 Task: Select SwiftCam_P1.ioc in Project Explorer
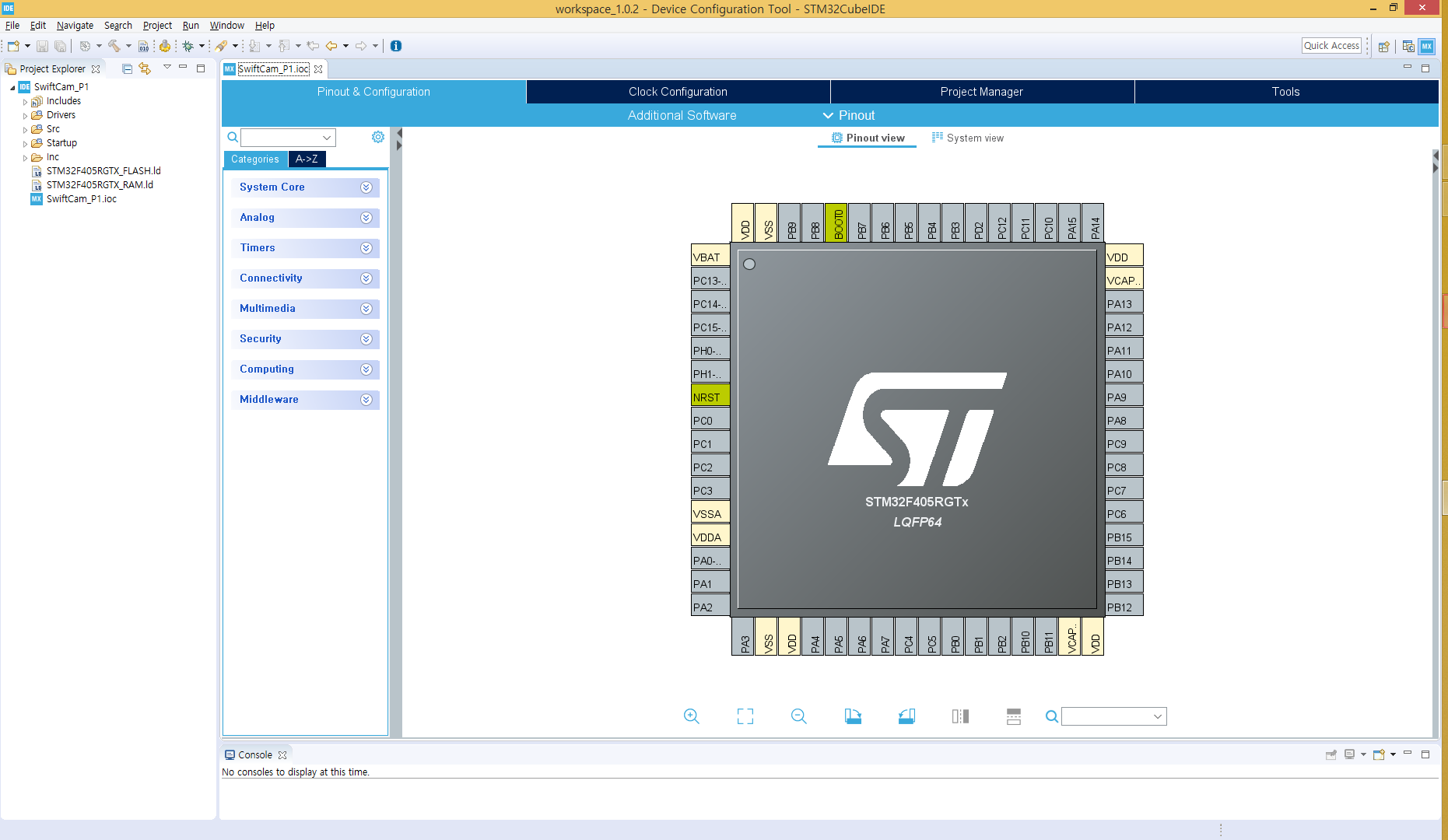[81, 199]
